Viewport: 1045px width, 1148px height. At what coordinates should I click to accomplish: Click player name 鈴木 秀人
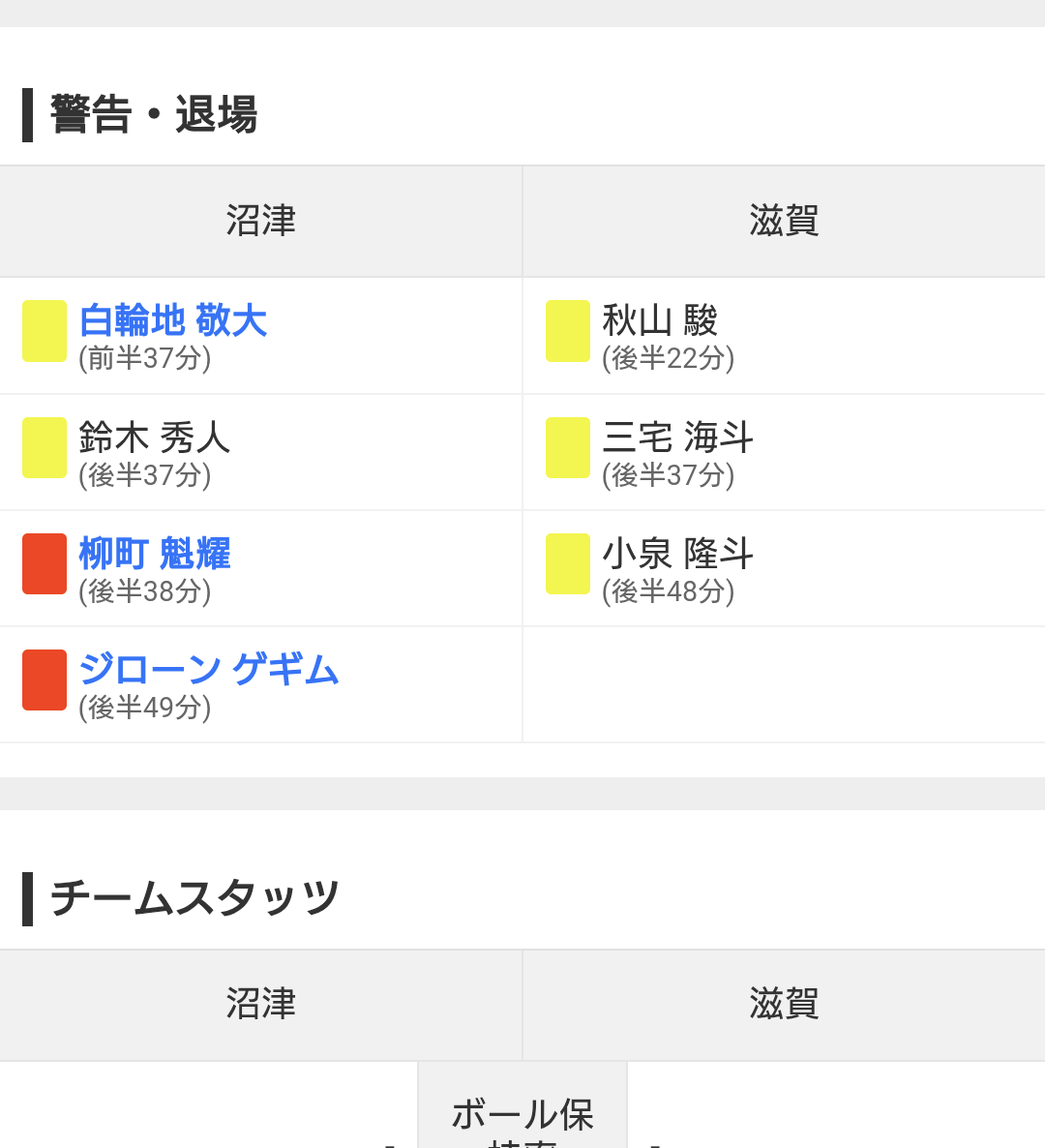tap(155, 438)
